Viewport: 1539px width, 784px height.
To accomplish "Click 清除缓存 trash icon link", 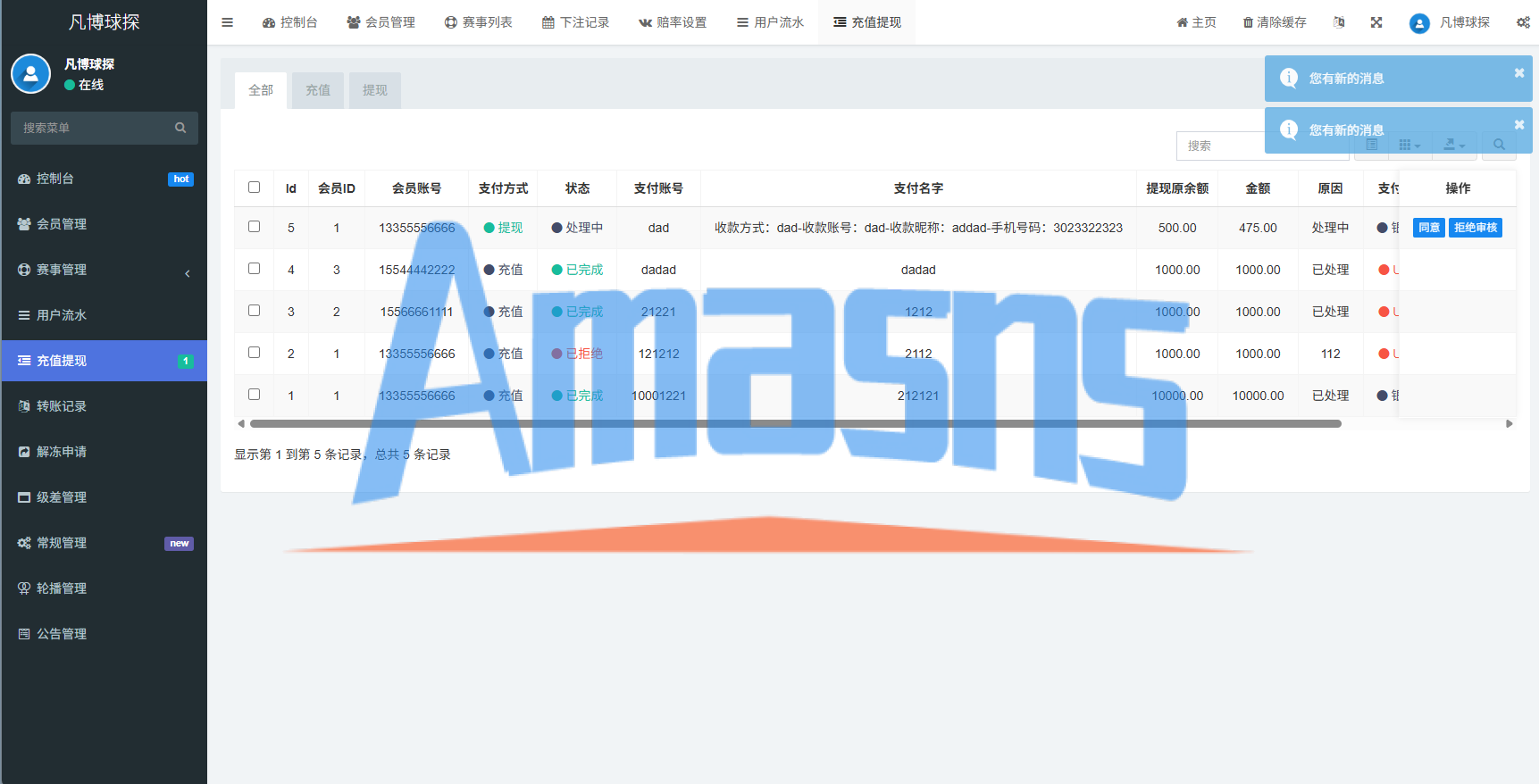I will pyautogui.click(x=1275, y=22).
